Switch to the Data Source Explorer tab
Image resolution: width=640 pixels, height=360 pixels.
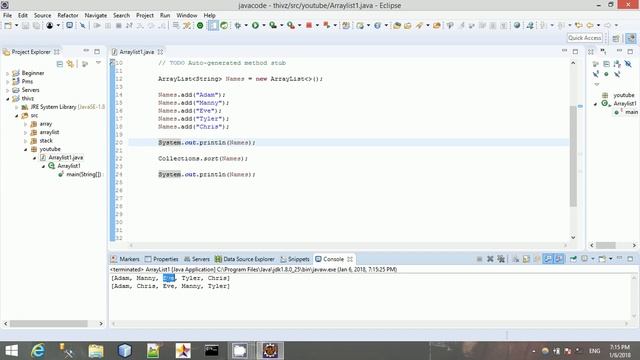tap(244, 259)
